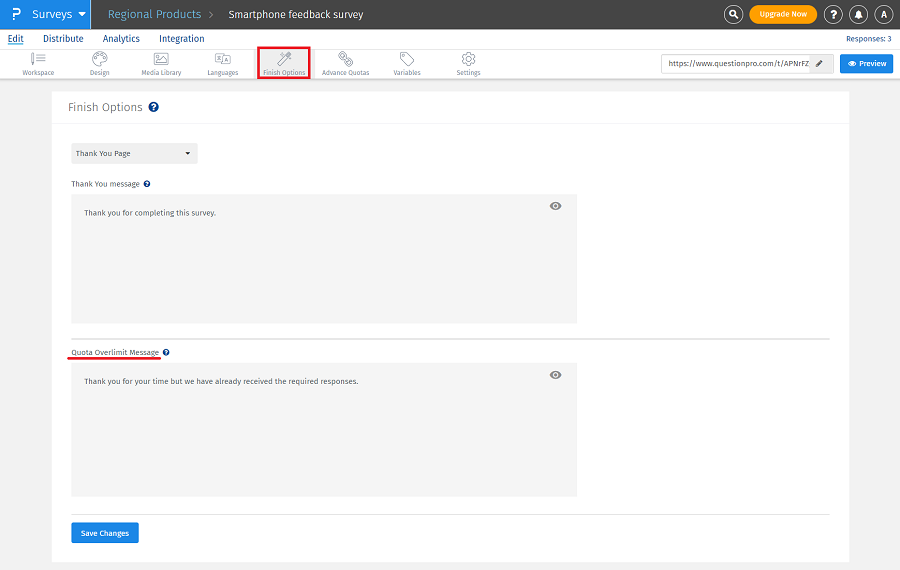Open the Languages icon

(223, 63)
